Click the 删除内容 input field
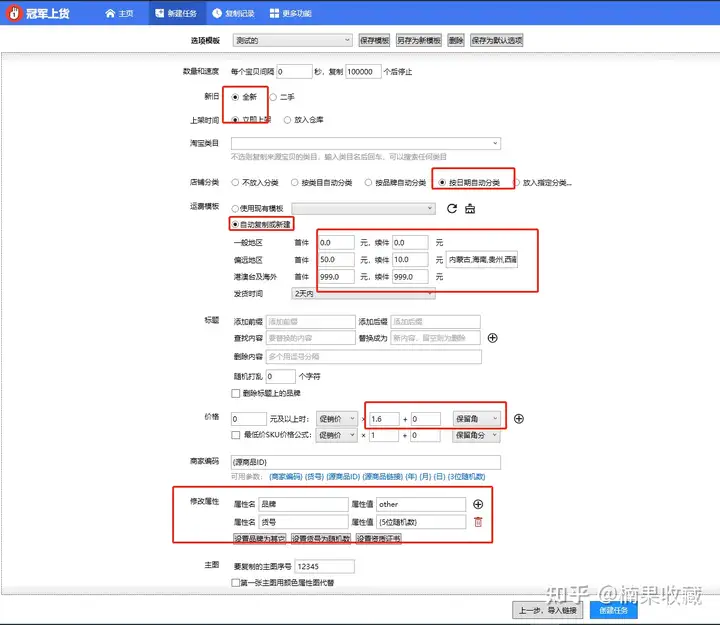This screenshot has width=720, height=625. click(x=374, y=356)
